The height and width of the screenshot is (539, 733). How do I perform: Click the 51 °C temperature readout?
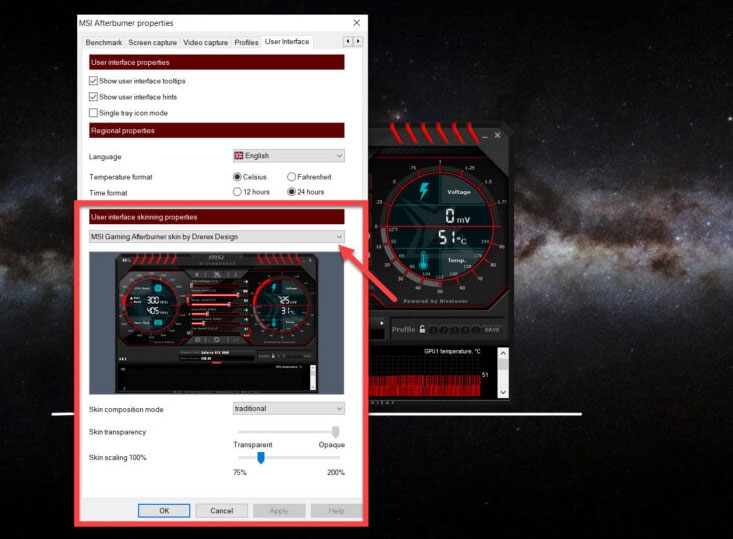coord(453,238)
